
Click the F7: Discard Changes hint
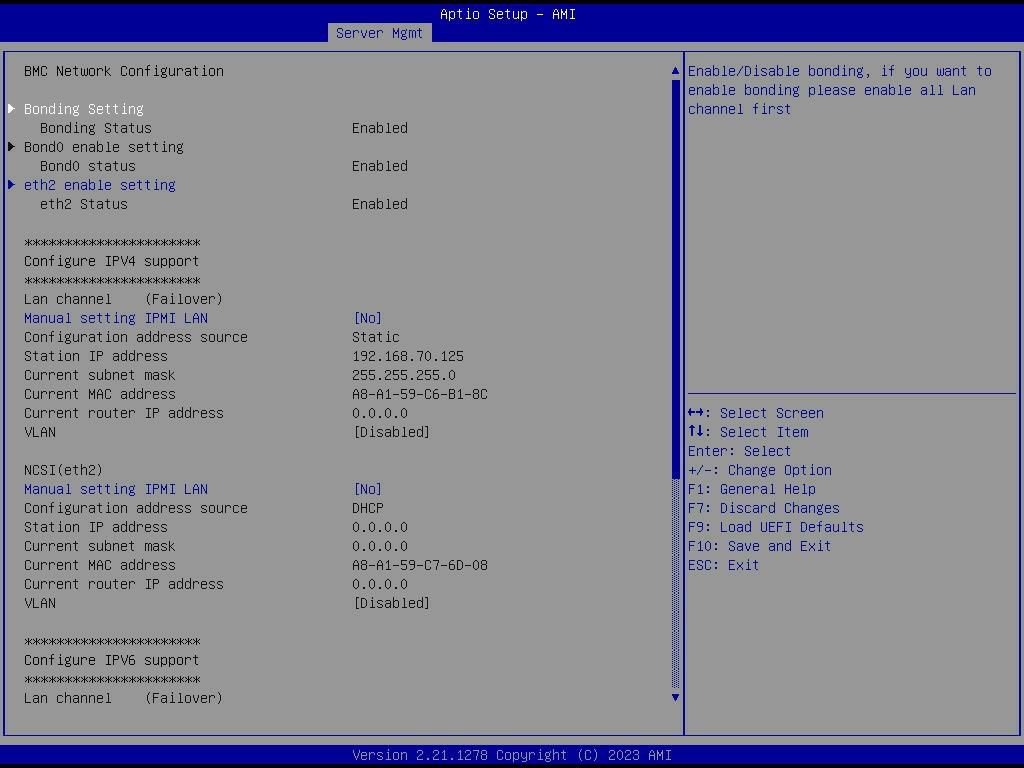[763, 508]
